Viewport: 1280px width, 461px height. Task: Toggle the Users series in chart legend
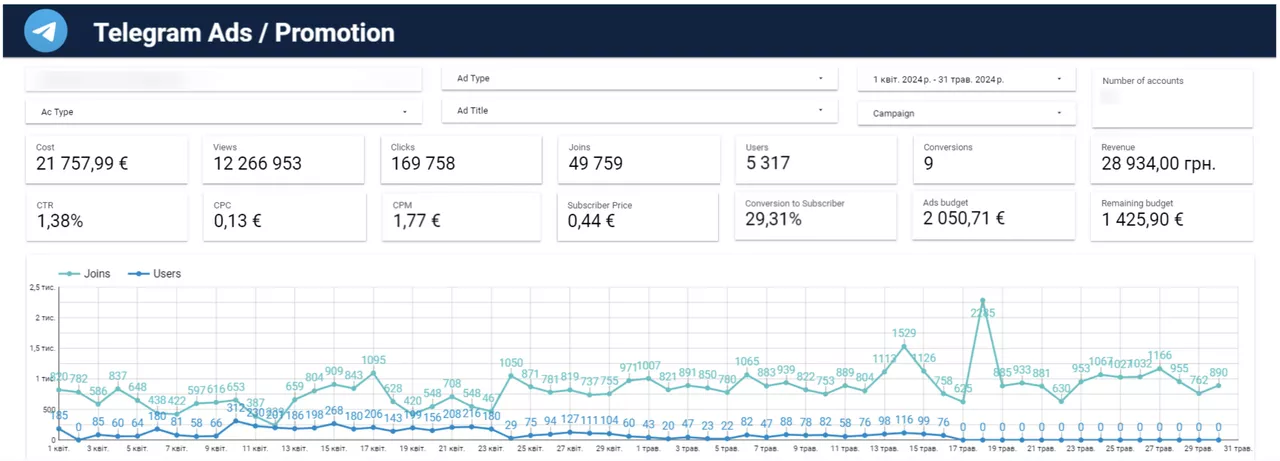[x=153, y=273]
